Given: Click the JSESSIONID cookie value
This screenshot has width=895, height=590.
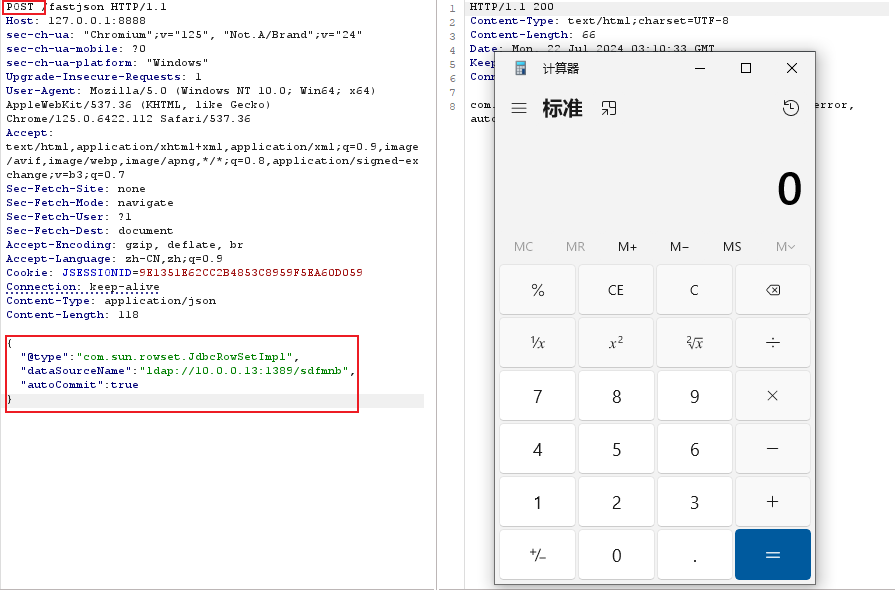Looking at the screenshot, I should point(251,273).
